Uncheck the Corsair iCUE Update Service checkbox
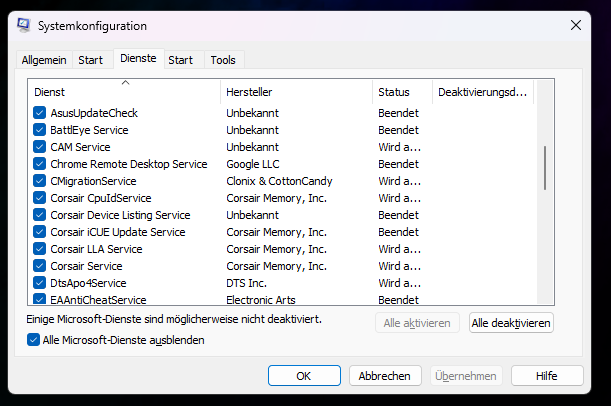 (x=40, y=232)
